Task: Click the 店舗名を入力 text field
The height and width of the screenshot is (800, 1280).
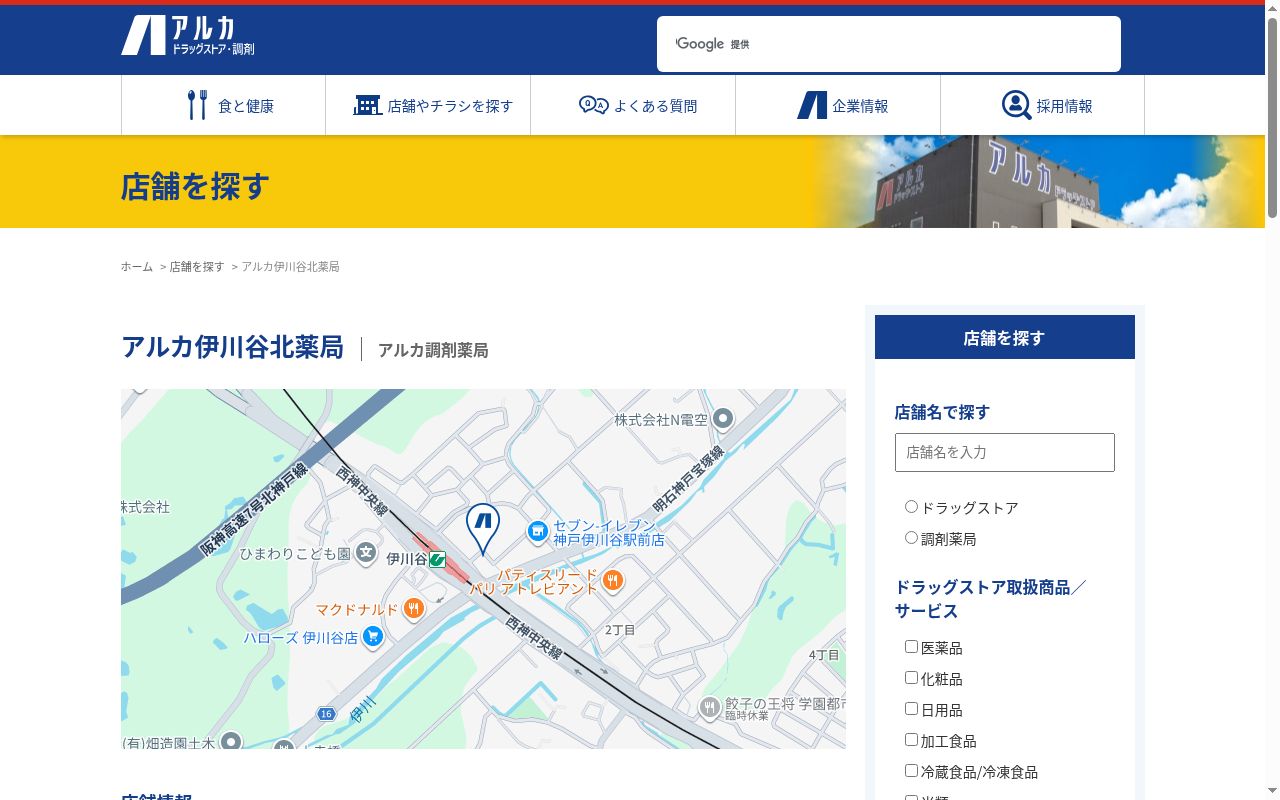Action: click(x=1005, y=452)
